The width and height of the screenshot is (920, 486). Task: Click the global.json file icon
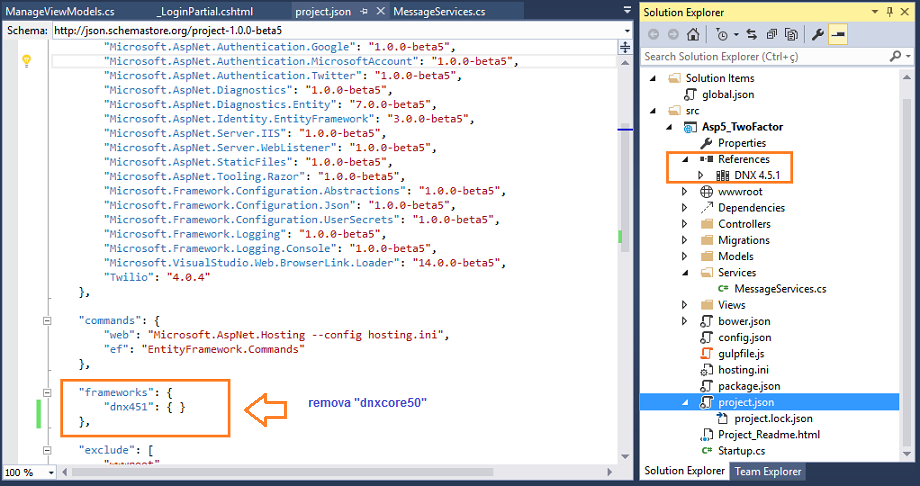coord(691,94)
